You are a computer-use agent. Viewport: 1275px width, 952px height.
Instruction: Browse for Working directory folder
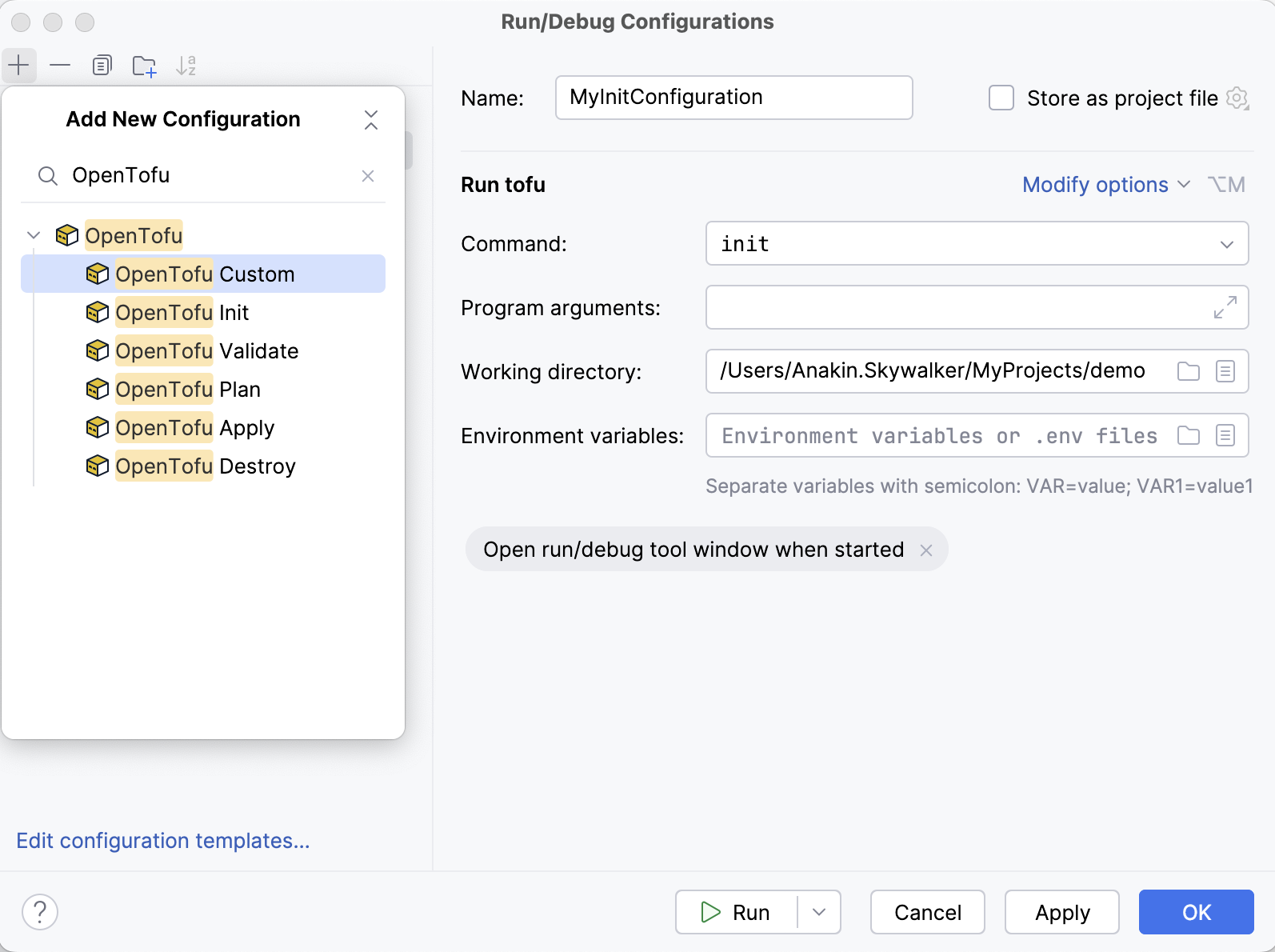[x=1189, y=371]
